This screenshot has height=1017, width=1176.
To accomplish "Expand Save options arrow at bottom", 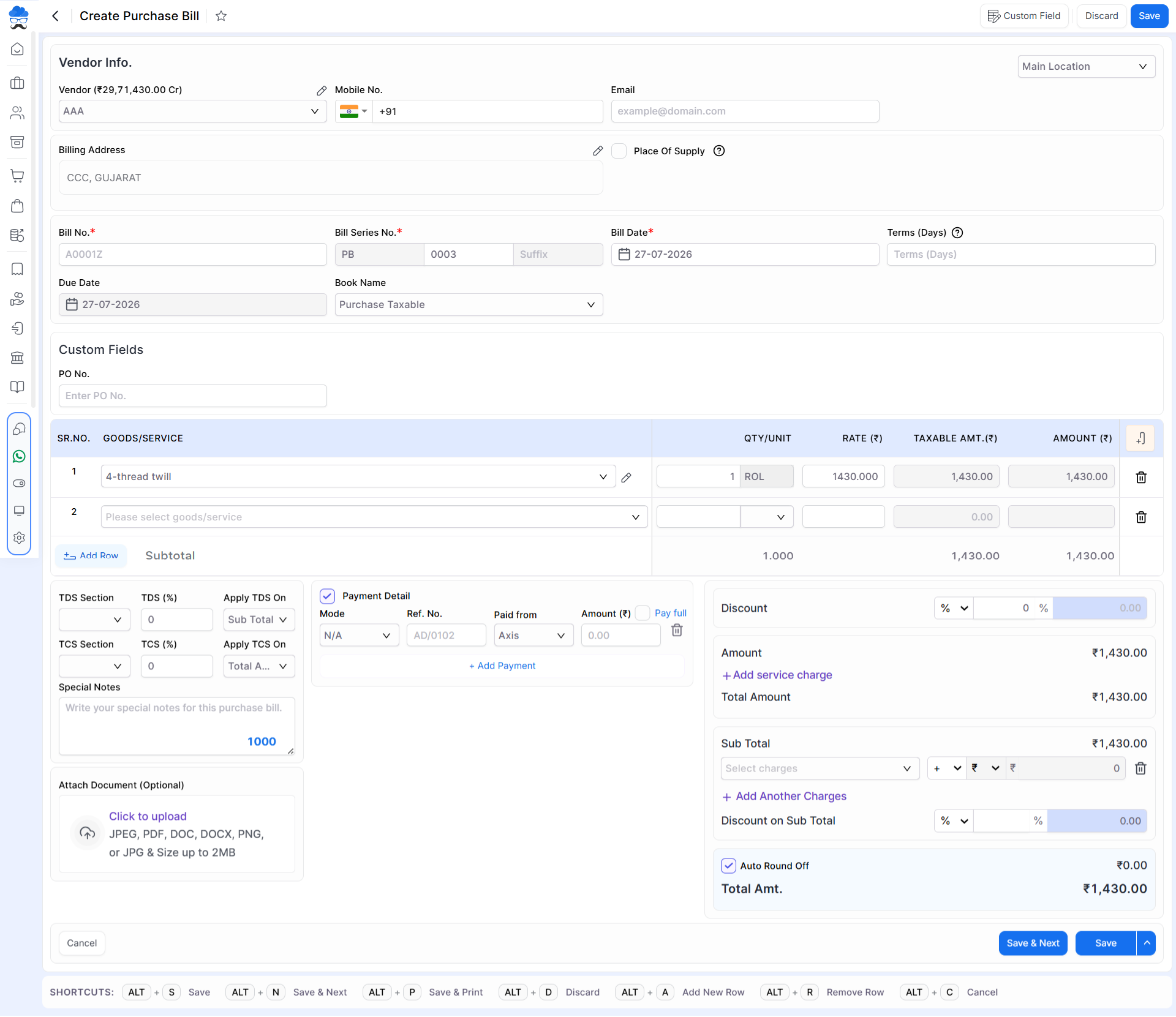I will (x=1147, y=943).
